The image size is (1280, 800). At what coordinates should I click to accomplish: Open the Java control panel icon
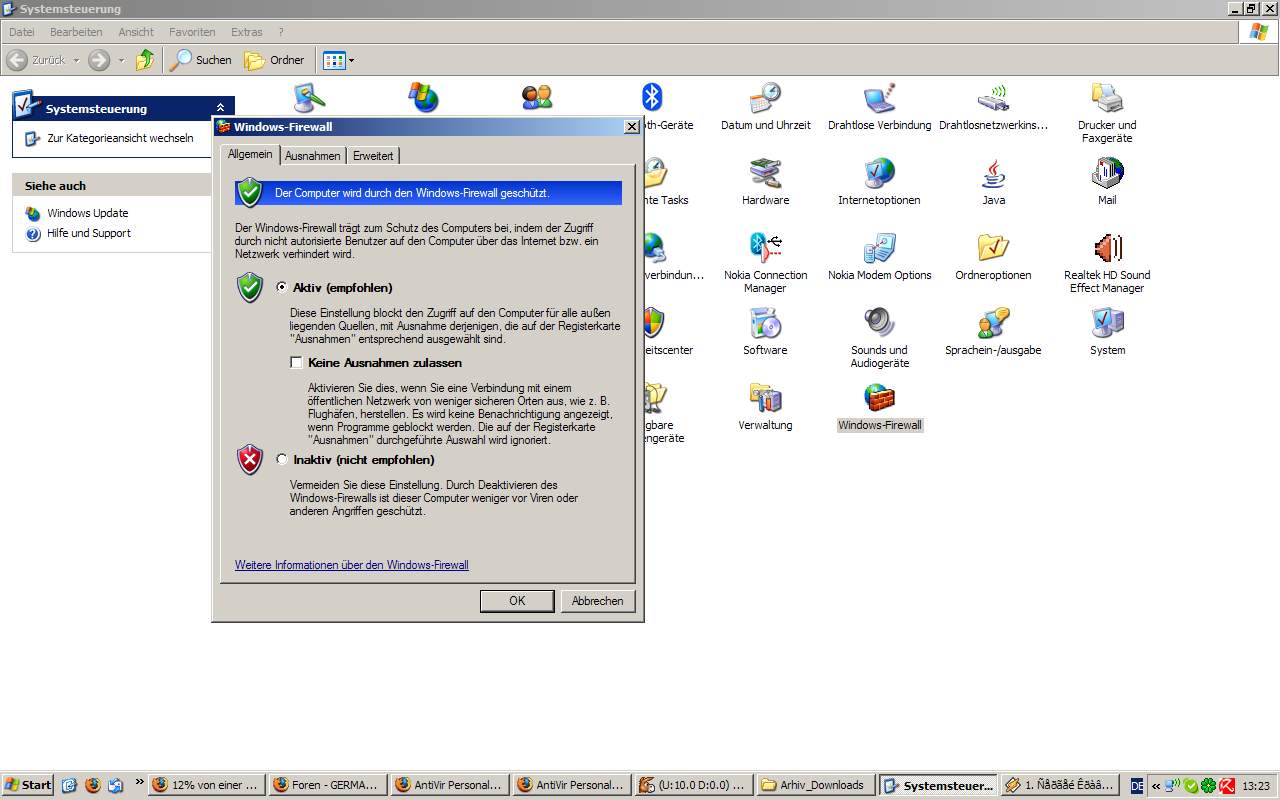coord(993,182)
